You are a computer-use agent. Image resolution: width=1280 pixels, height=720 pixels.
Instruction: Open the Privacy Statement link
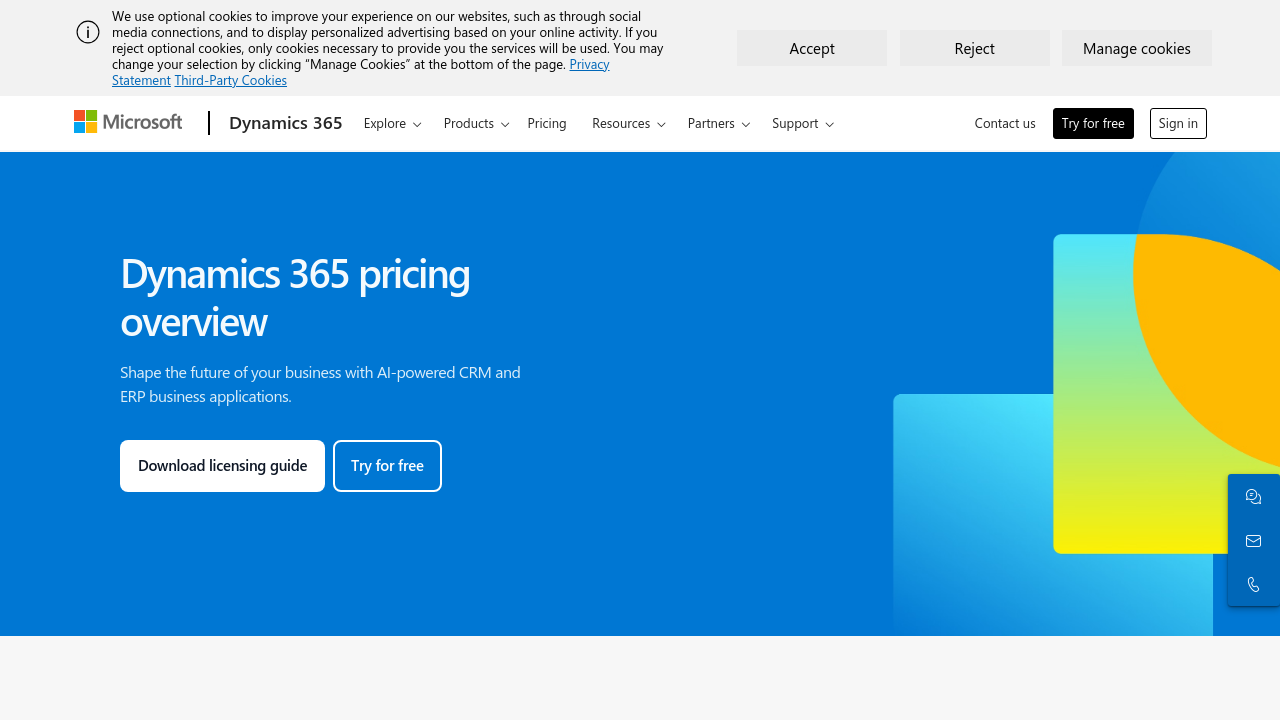(589, 64)
